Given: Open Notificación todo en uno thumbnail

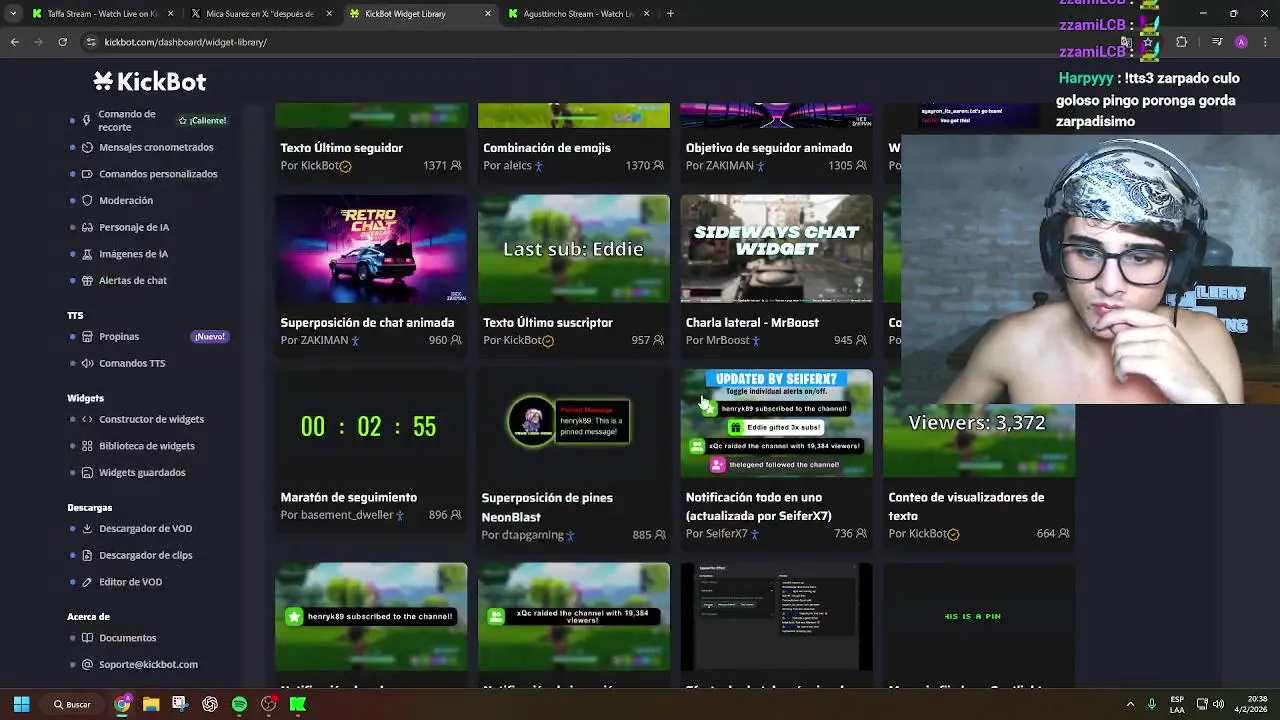Looking at the screenshot, I should click(776, 424).
